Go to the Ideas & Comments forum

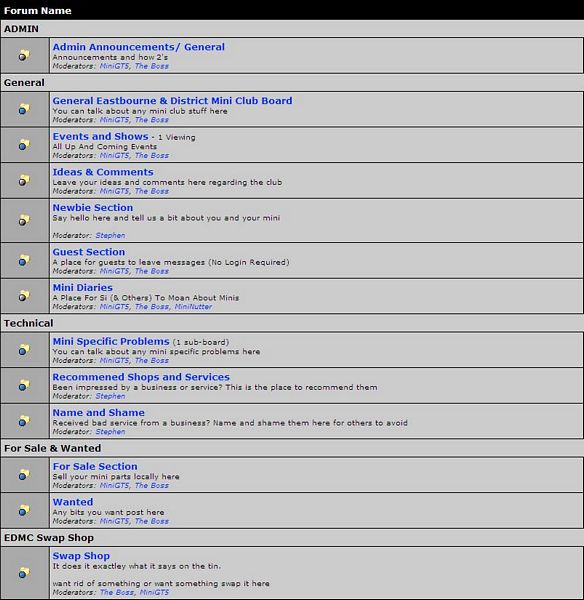tap(103, 172)
